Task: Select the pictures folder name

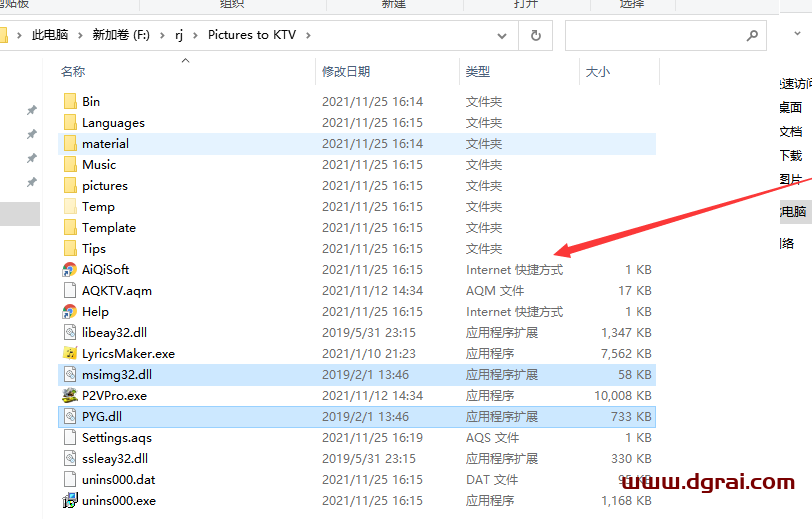Action: point(105,186)
